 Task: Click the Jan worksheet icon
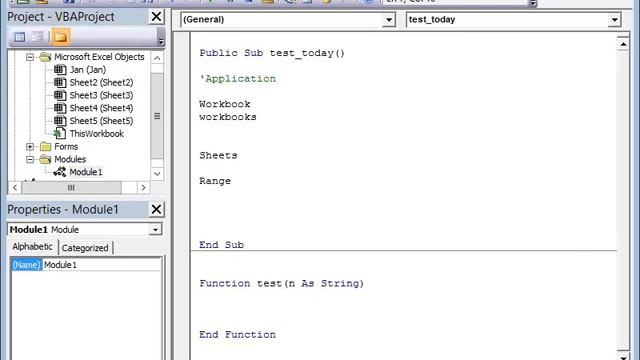coord(60,70)
